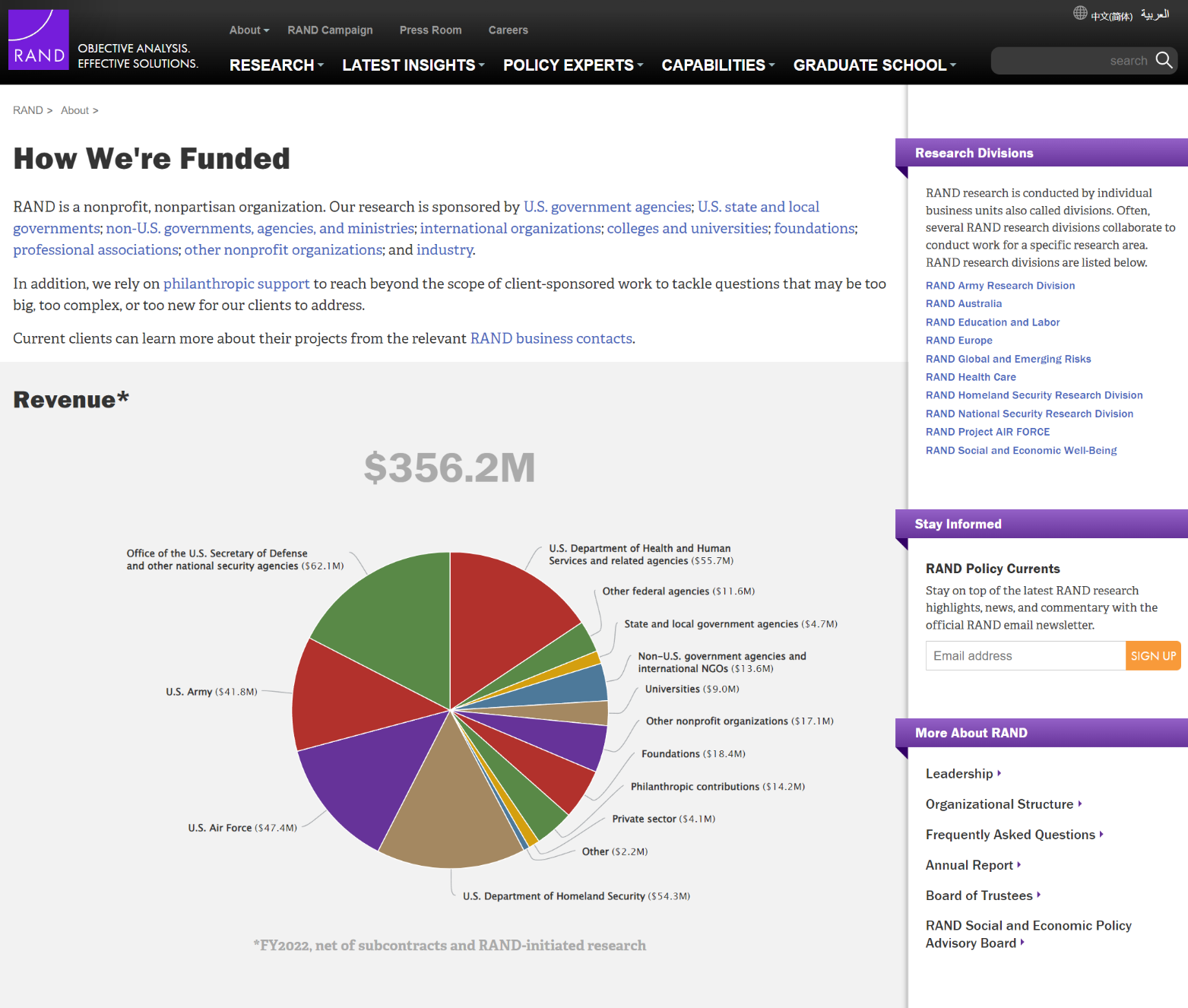
Task: Open RAND Project AIR FORCE link
Action: (x=987, y=432)
